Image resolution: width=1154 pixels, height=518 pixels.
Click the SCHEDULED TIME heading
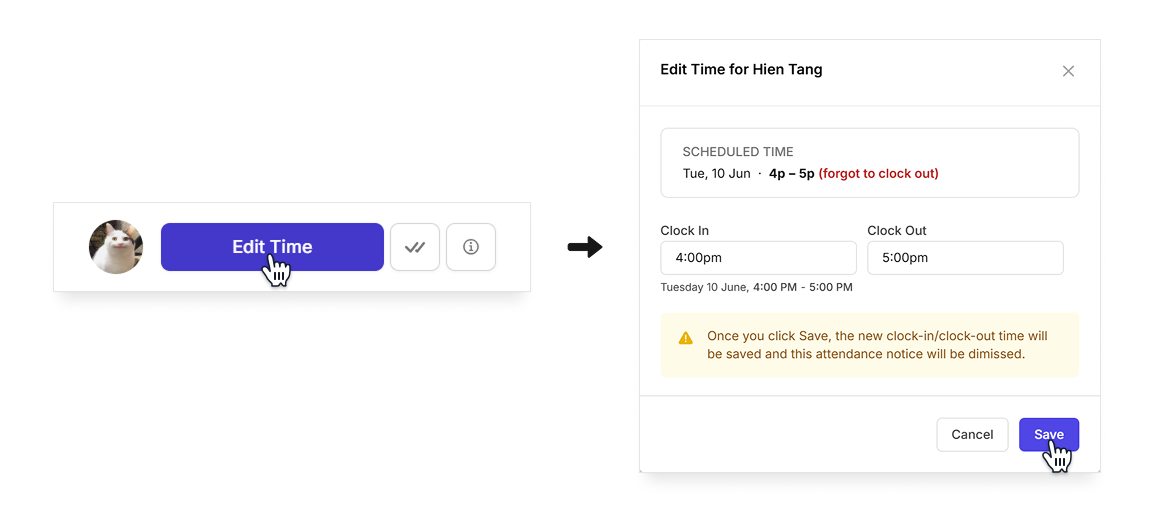[x=738, y=152]
